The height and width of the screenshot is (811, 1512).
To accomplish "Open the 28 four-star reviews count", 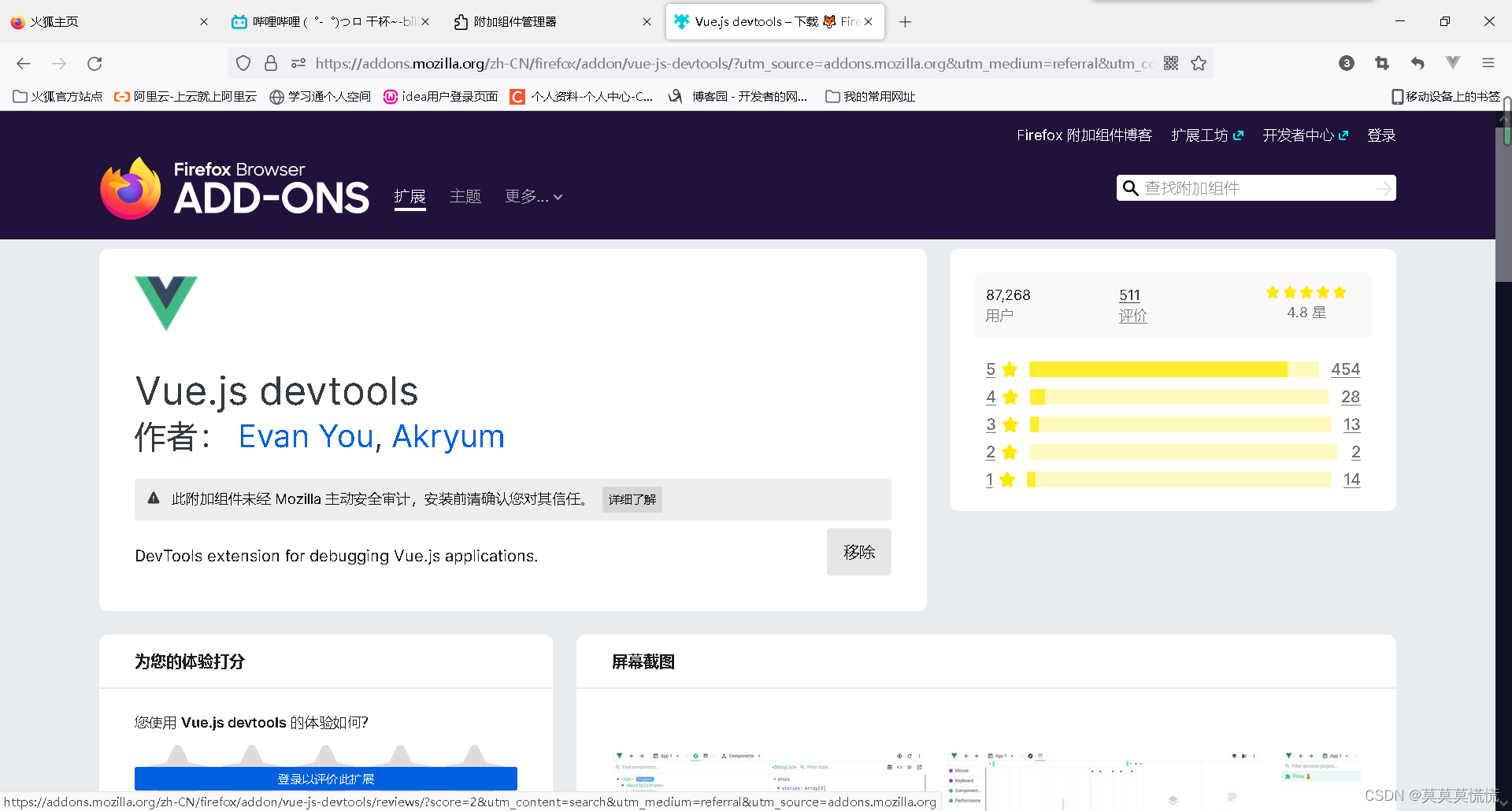I will point(1351,397).
